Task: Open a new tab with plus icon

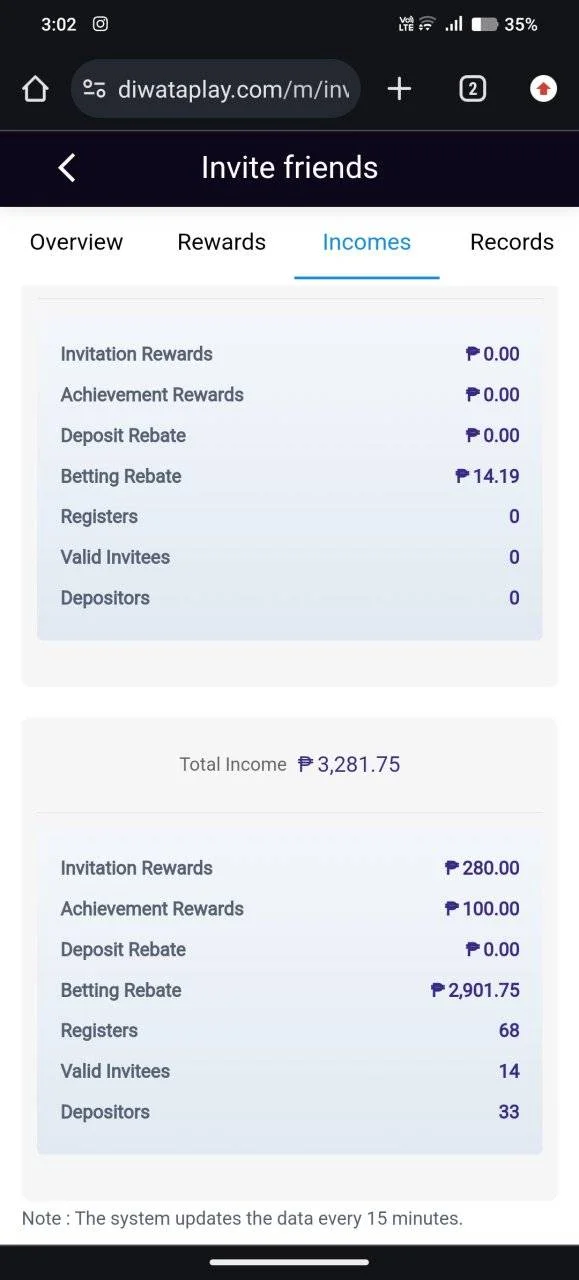Action: (x=399, y=89)
